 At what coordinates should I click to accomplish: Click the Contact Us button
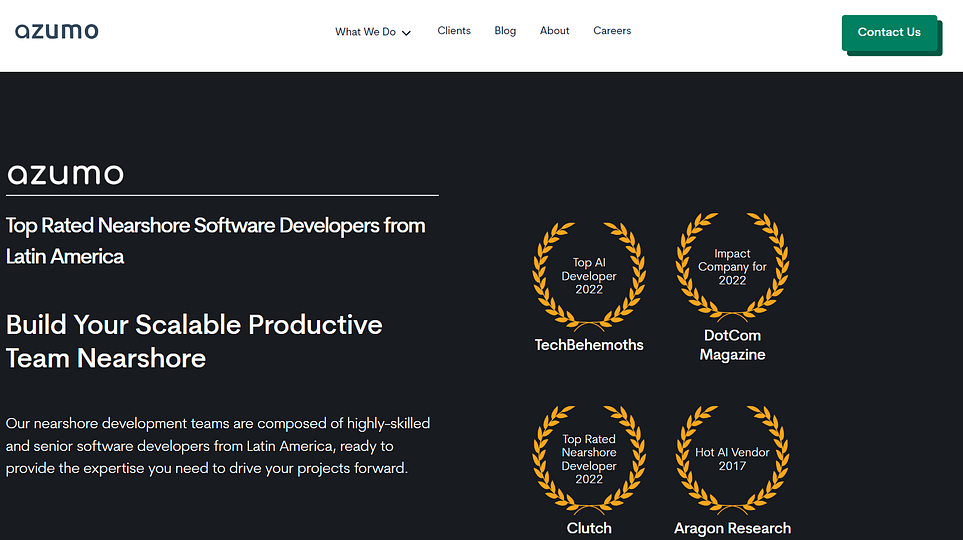(889, 33)
